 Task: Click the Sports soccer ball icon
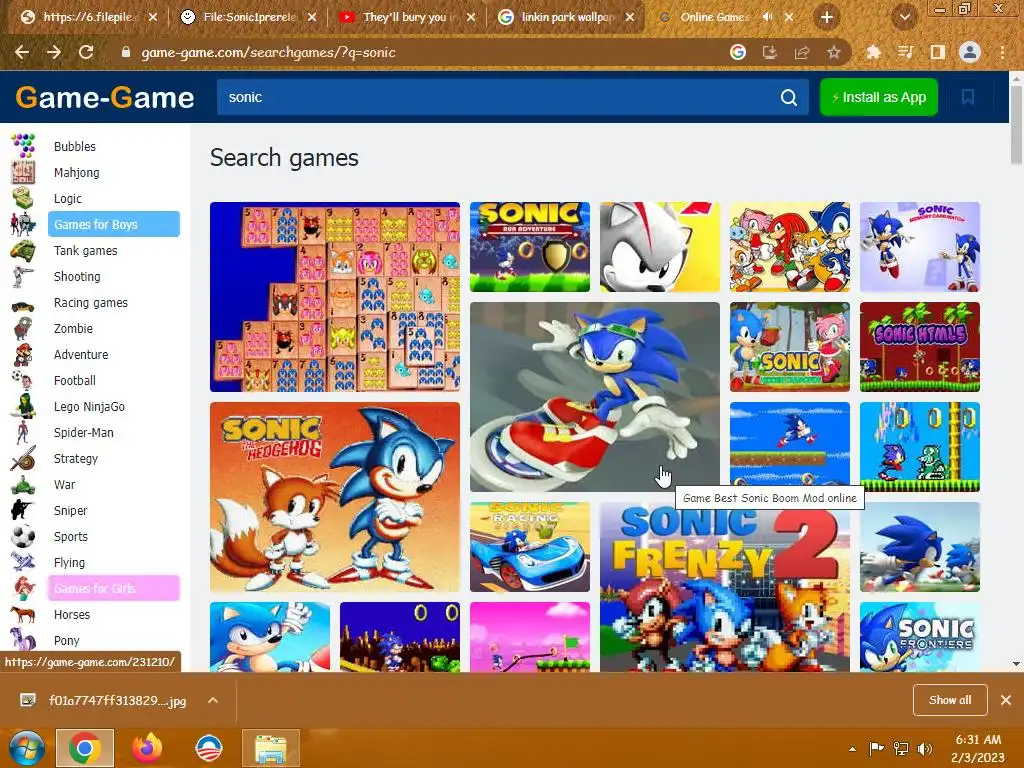coord(23,536)
